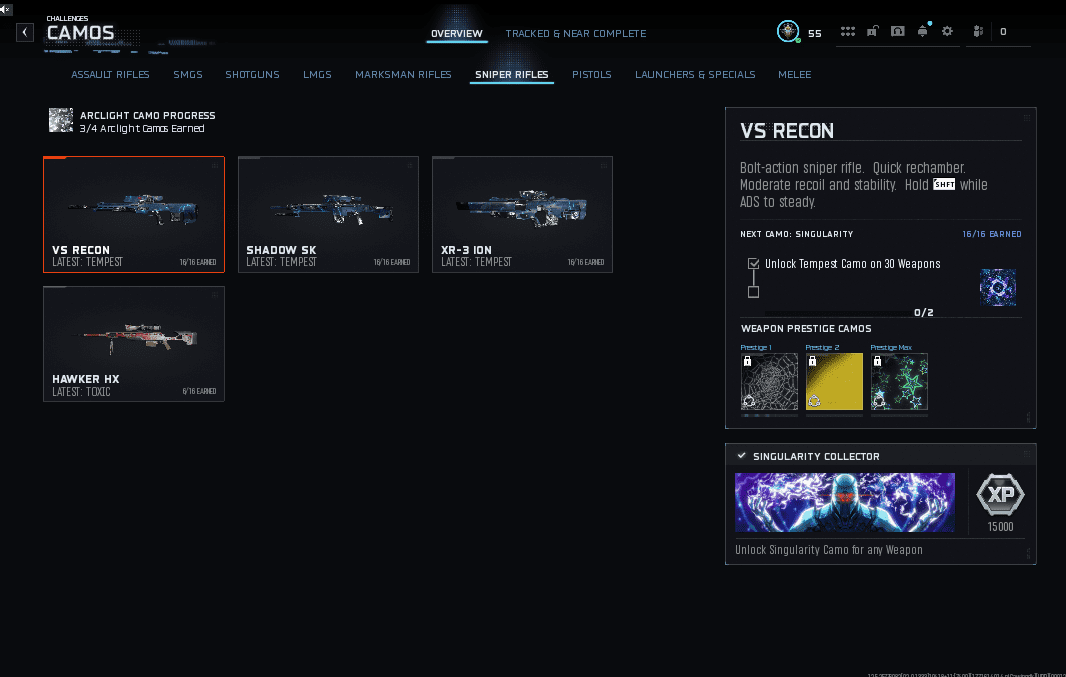Select the Hawker HX weapon card
This screenshot has width=1066, height=677.
(134, 344)
